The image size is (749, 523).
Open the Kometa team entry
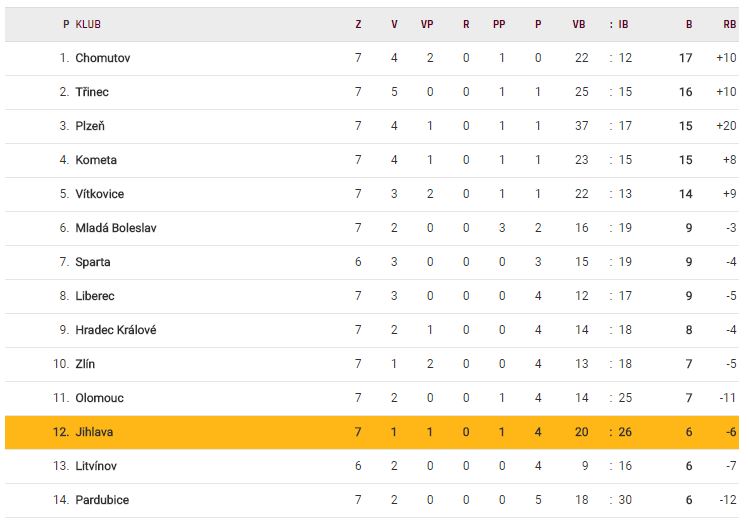(96, 160)
